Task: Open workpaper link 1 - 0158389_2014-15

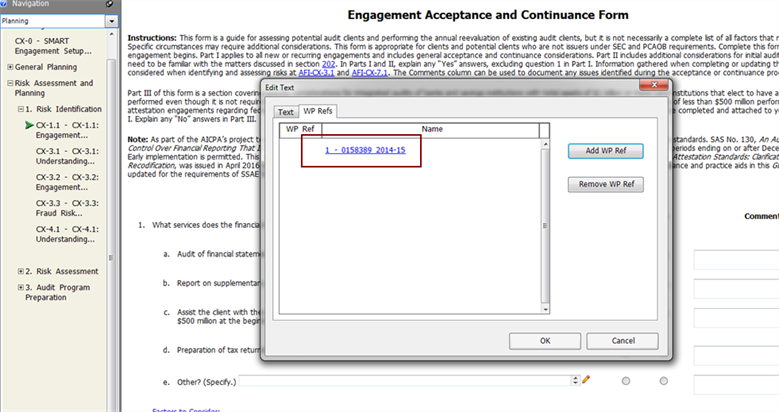Action: pos(365,150)
